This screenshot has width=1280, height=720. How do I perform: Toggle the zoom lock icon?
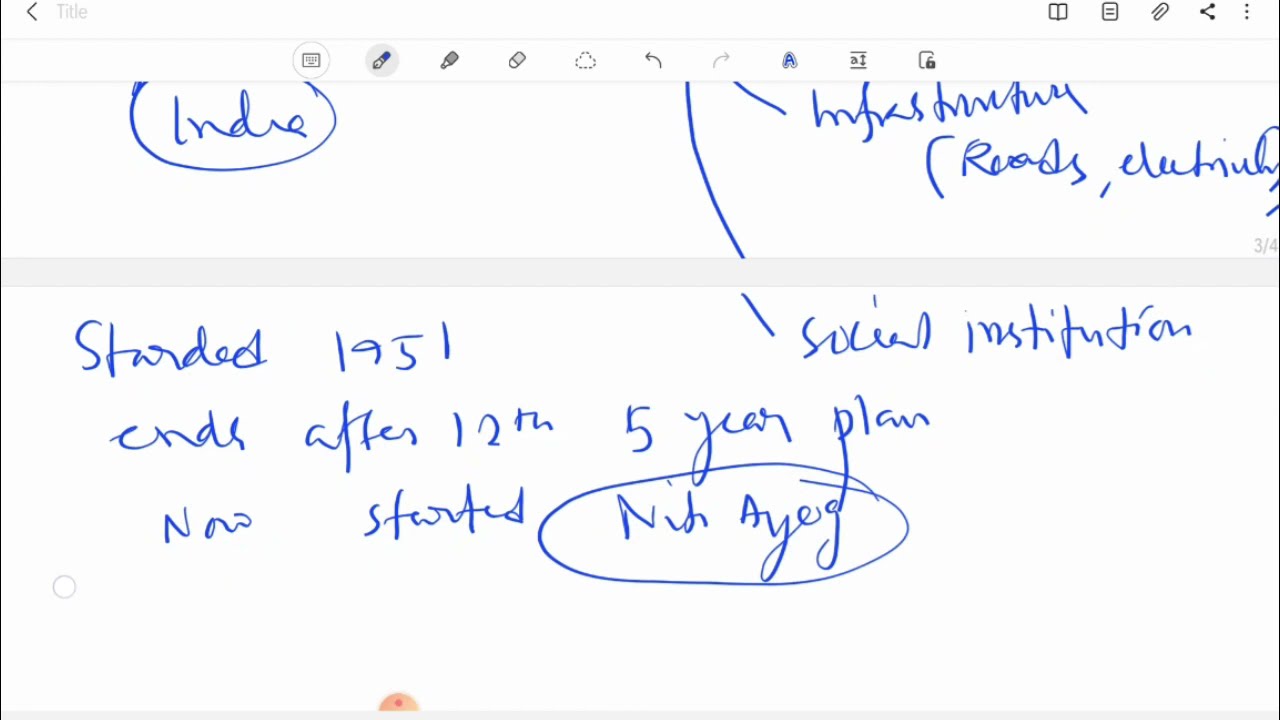coord(927,61)
